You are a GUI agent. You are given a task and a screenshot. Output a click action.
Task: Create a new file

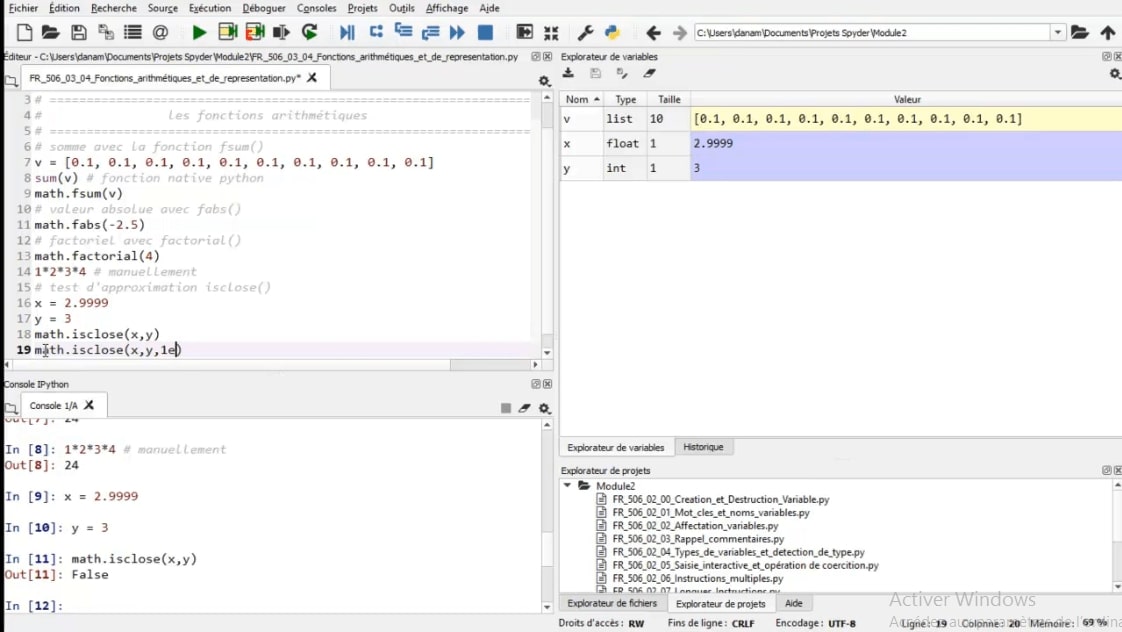22,31
